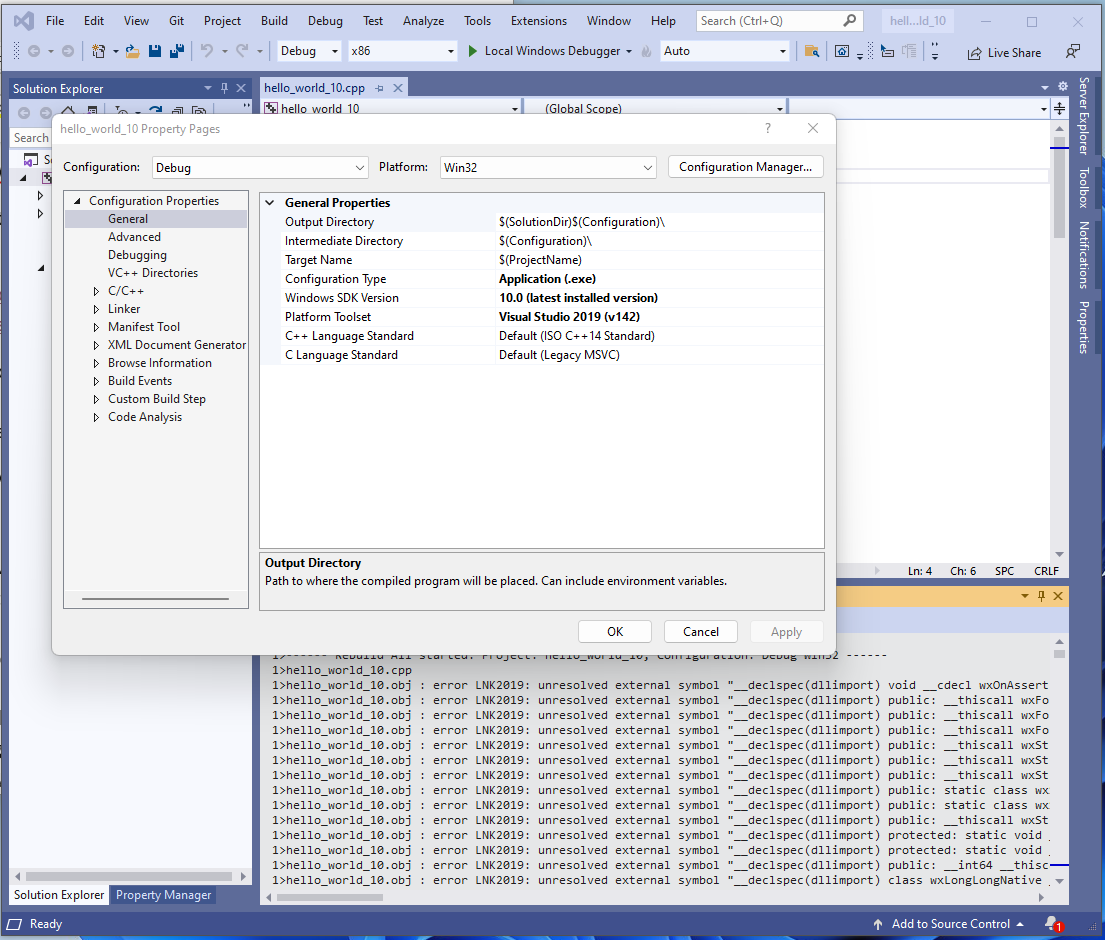The height and width of the screenshot is (940, 1105).
Task: Click the gear icon in editor tab strip
Action: (1063, 87)
